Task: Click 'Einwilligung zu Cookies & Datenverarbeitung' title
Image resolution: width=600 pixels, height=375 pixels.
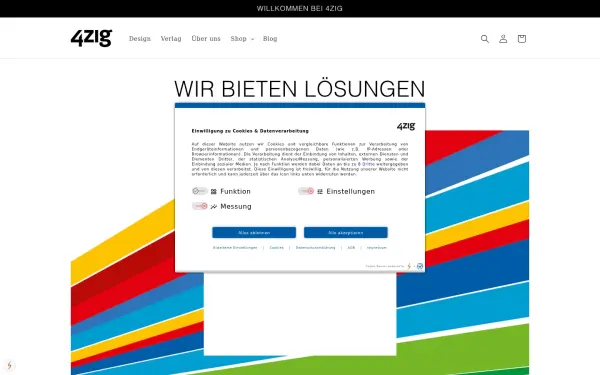Action: coord(250,131)
